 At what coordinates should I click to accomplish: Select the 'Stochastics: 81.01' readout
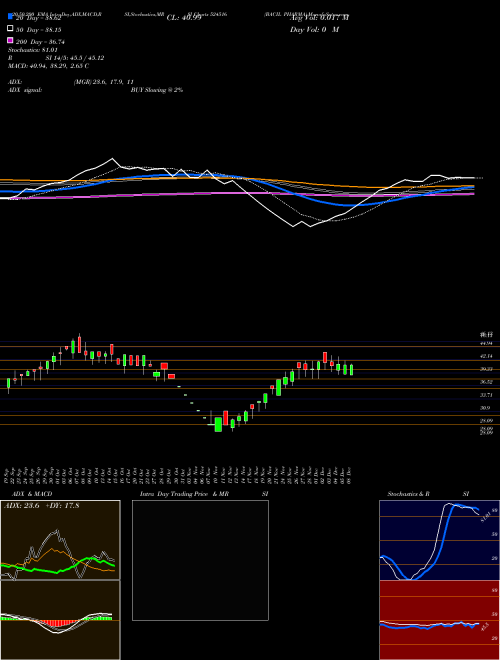pyautogui.click(x=32, y=50)
